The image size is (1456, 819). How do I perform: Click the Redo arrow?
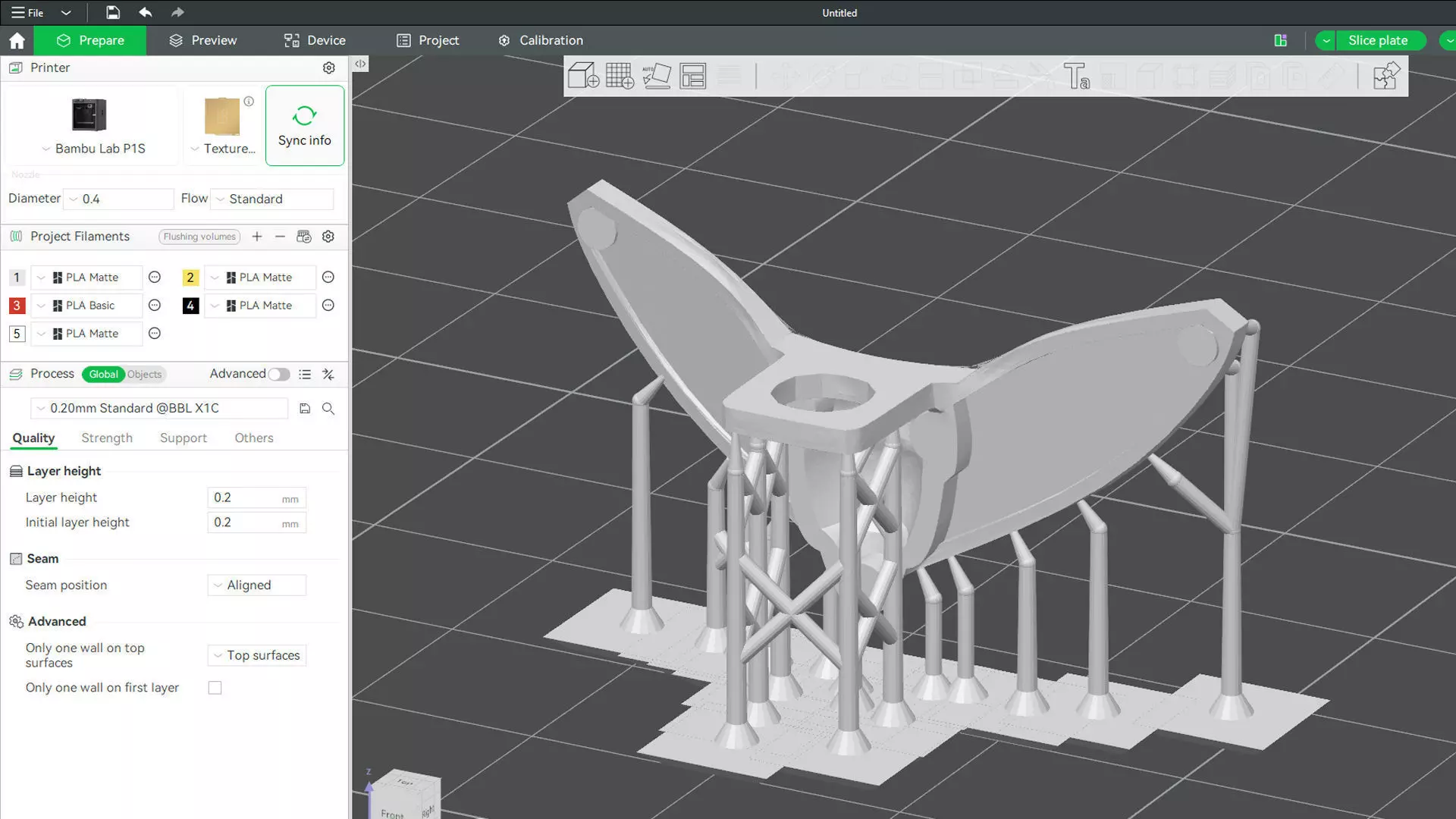[x=177, y=12]
